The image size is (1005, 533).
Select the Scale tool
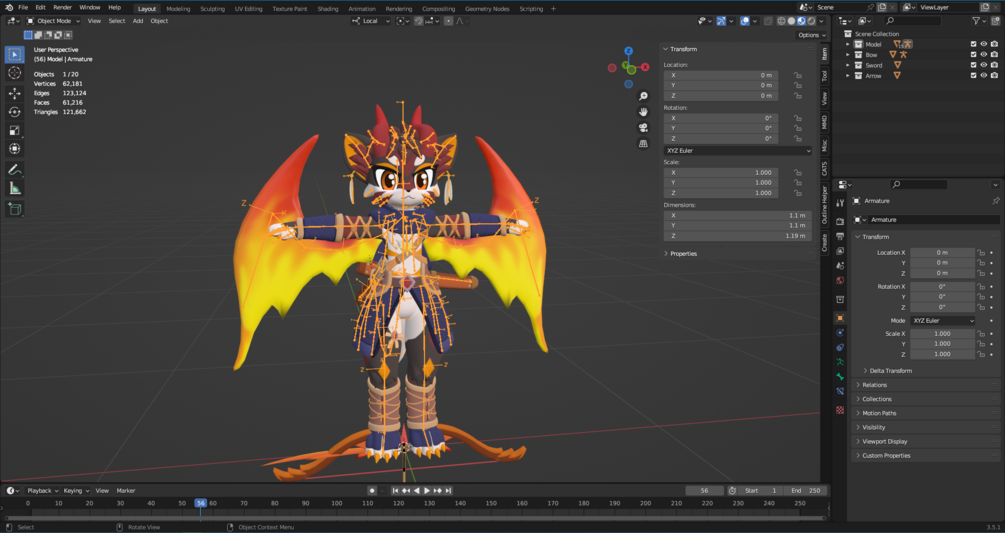(14, 131)
